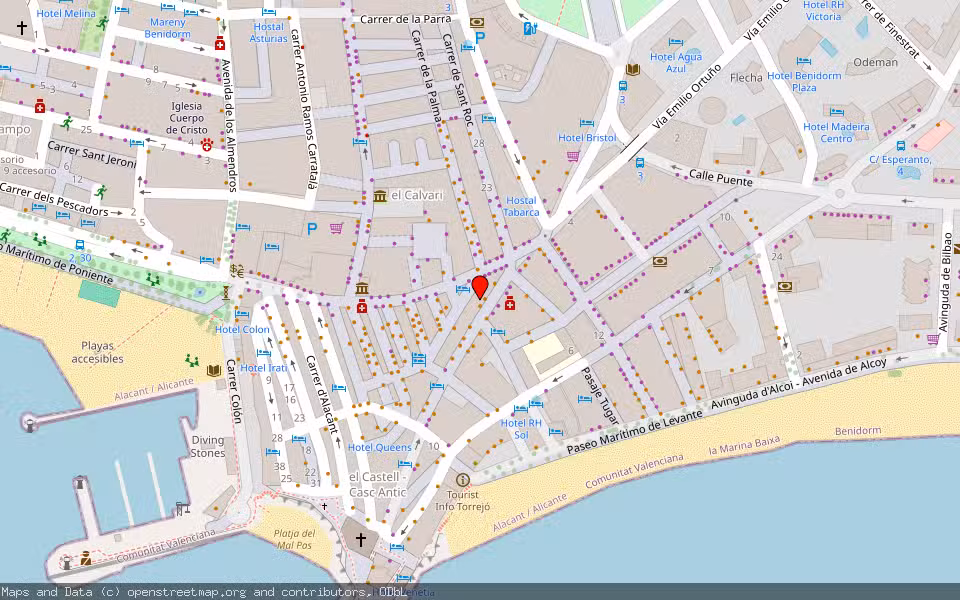The height and width of the screenshot is (600, 960).
Task: Select the pharmacy icon on the far-left street
Action: [40, 107]
